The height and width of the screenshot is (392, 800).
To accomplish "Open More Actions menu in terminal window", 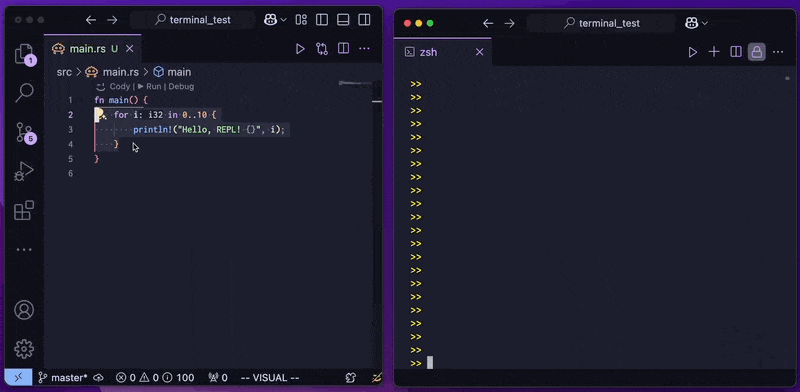I will pos(778,52).
